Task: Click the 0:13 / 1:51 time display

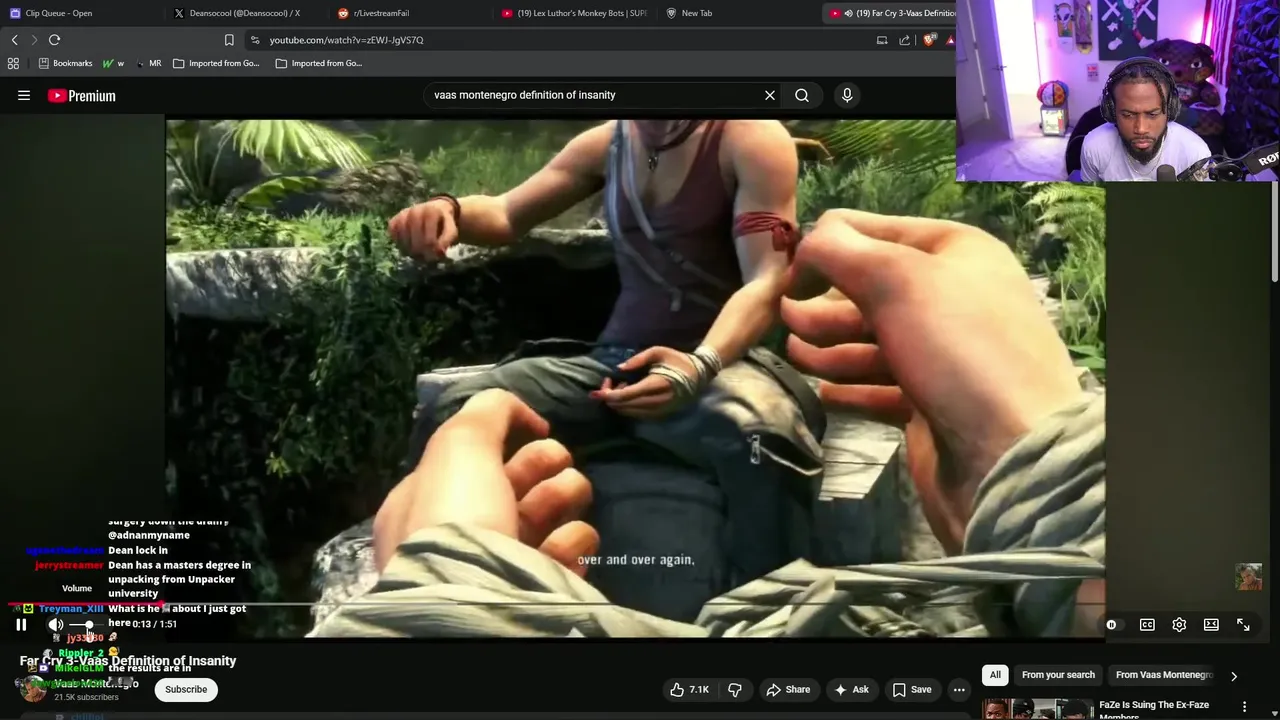Action: coord(154,624)
